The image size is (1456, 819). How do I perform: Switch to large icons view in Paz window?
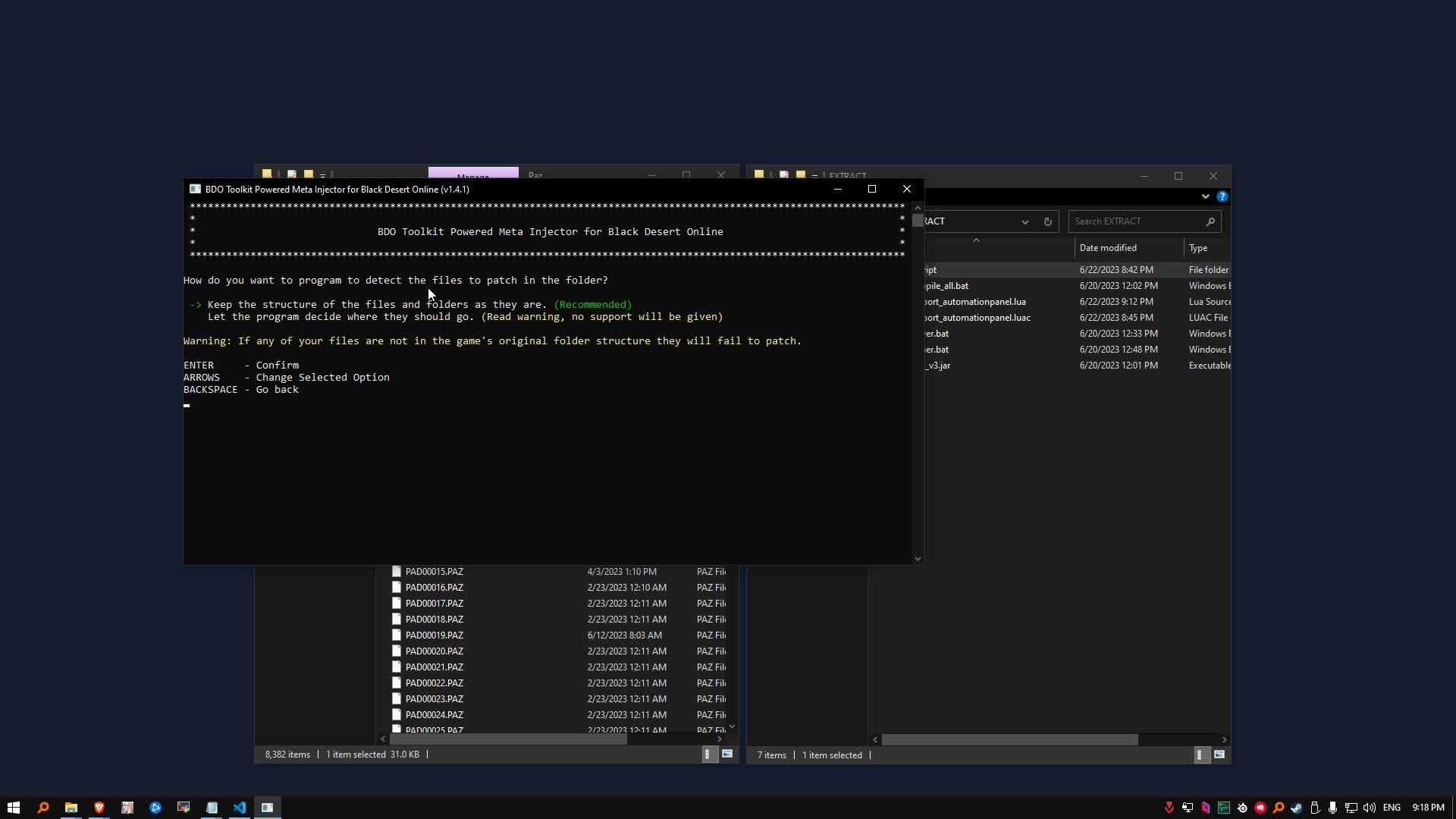(727, 754)
